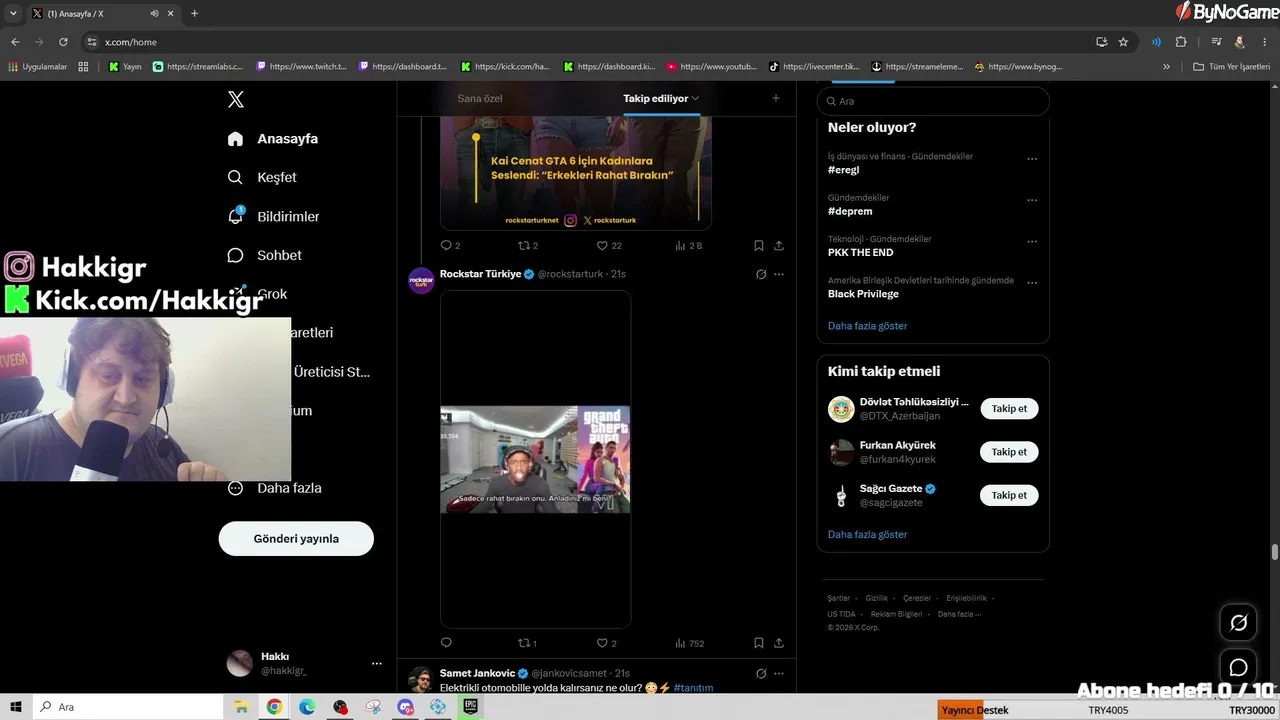Open the #deprem trending topic
Viewport: 1280px width, 720px height.
tap(850, 211)
